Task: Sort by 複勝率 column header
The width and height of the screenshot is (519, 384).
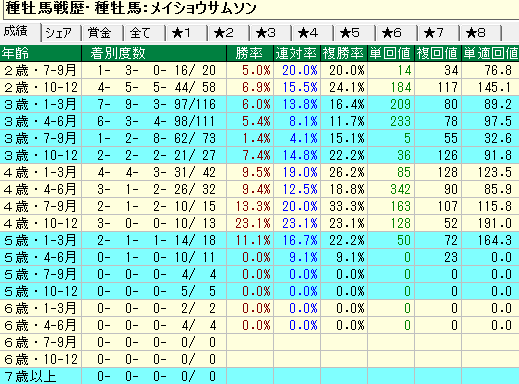Action: click(344, 53)
